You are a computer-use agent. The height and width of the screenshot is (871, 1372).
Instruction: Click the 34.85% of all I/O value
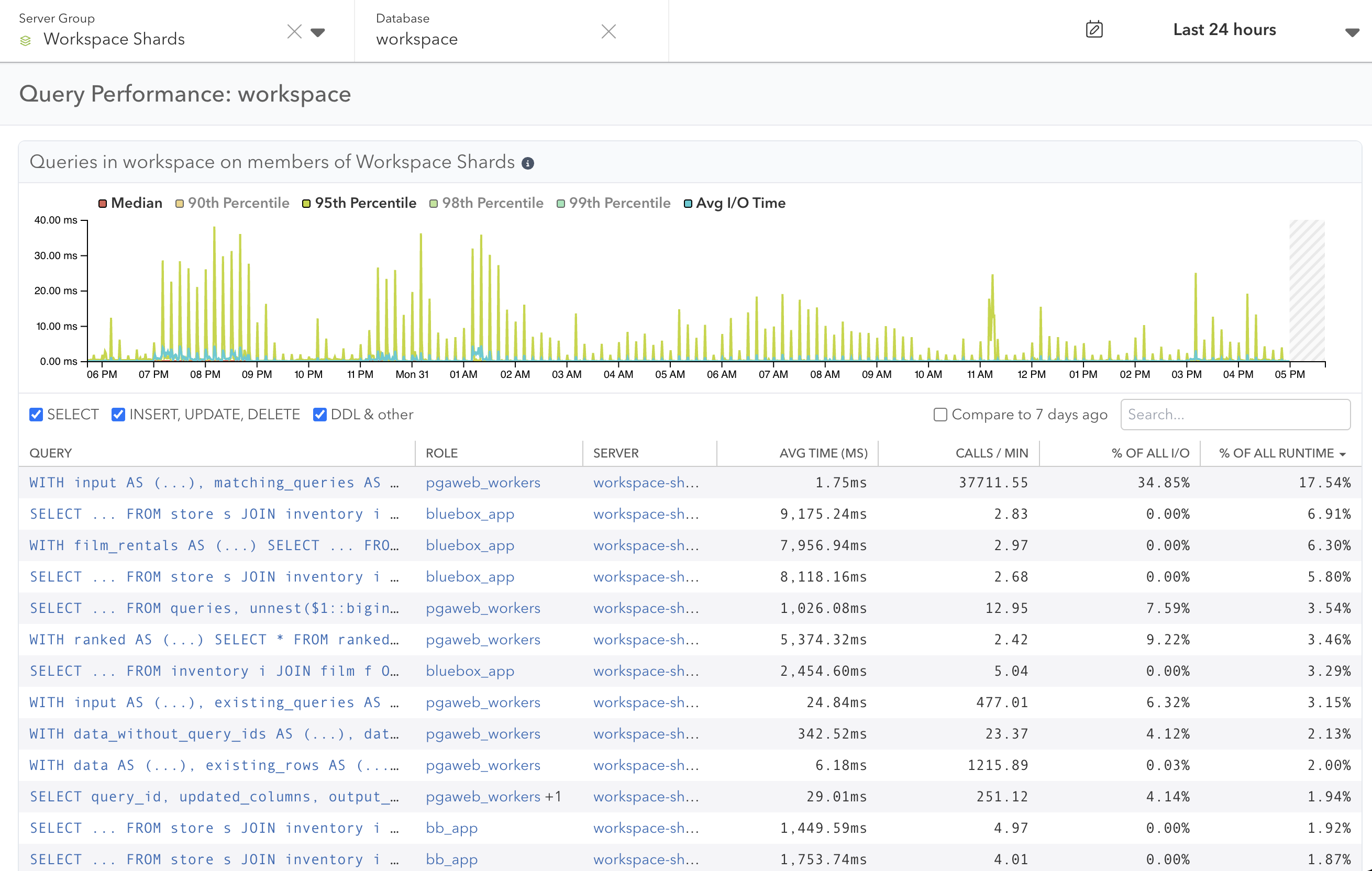[x=1164, y=483]
